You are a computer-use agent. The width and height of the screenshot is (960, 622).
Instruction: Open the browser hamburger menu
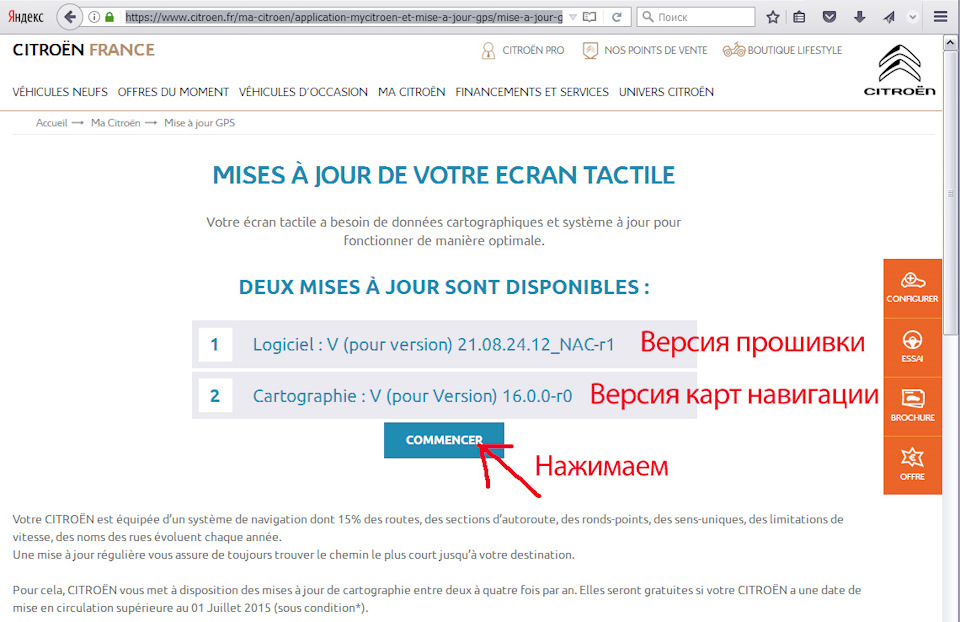pyautogui.click(x=940, y=17)
